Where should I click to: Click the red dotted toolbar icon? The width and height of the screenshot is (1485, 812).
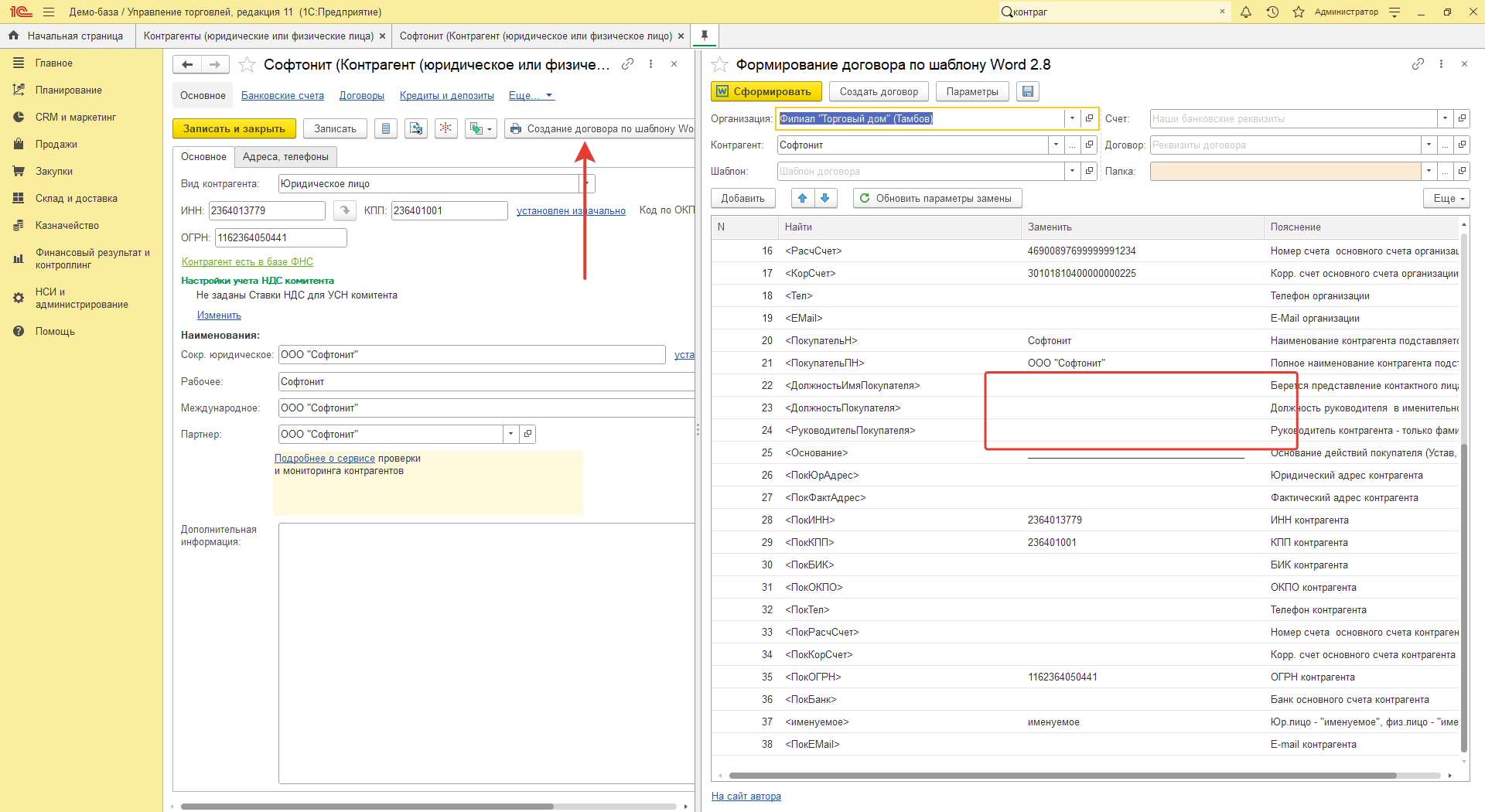(x=445, y=128)
